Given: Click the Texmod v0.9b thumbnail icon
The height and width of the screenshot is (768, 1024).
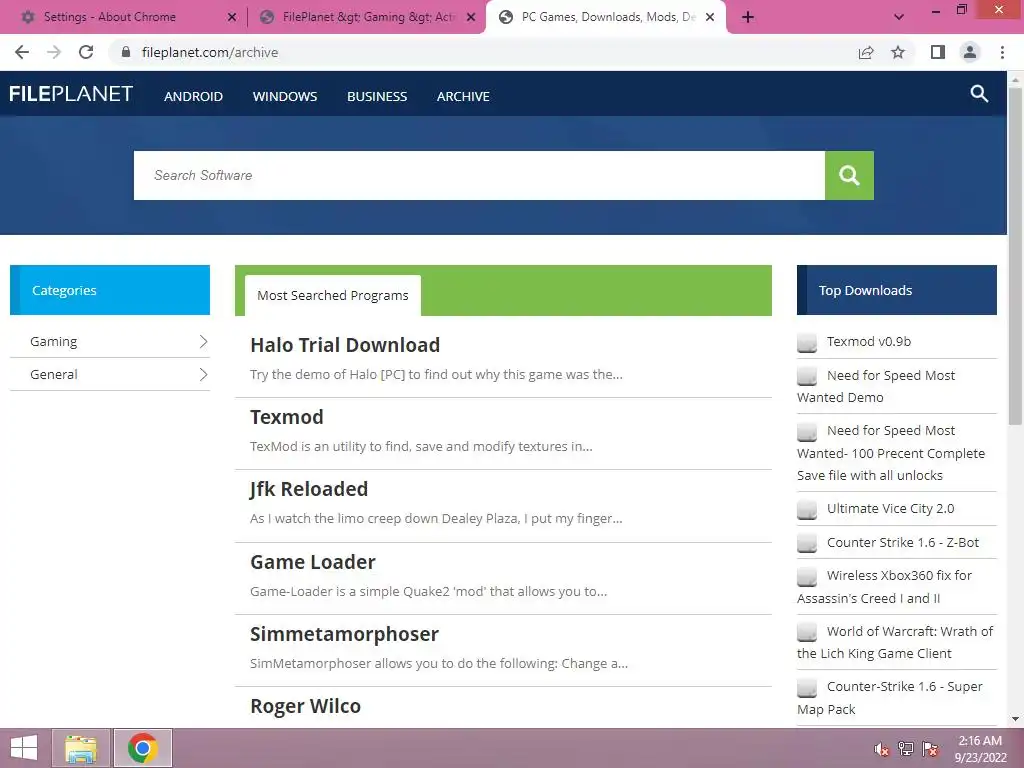Looking at the screenshot, I should [x=807, y=343].
